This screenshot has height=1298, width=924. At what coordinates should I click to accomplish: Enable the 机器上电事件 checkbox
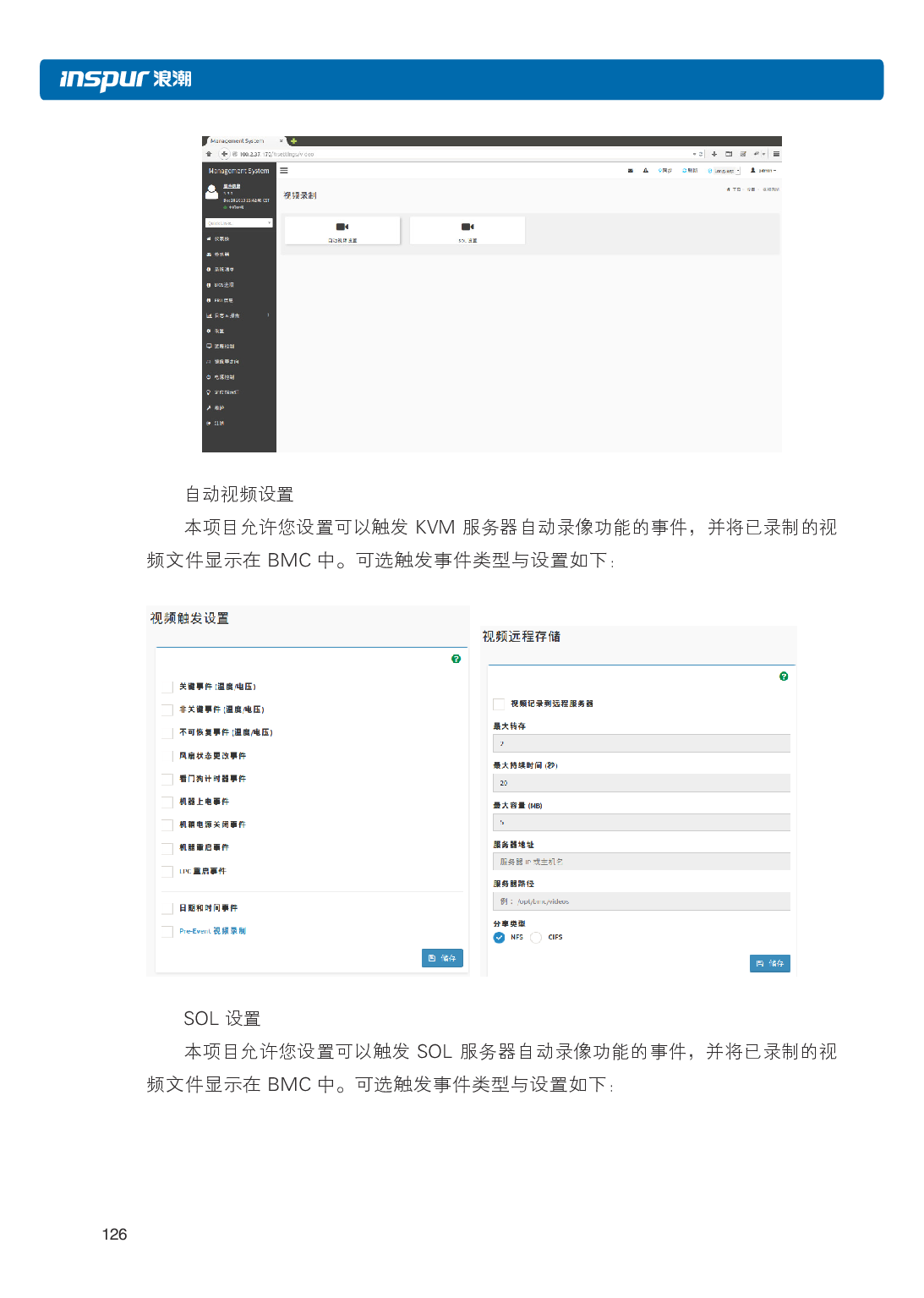point(167,802)
